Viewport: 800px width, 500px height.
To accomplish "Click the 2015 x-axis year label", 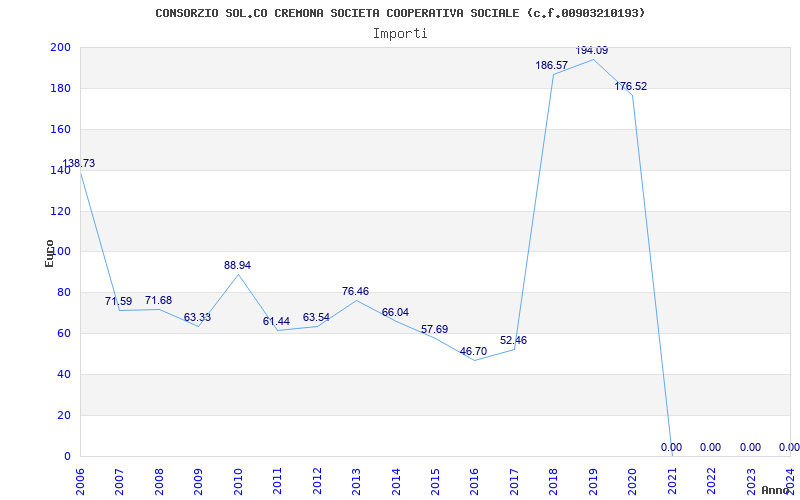I will (435, 481).
